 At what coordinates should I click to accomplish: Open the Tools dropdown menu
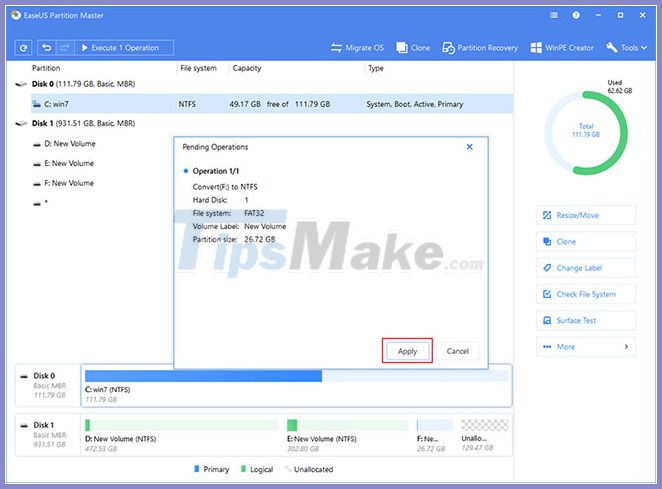[x=628, y=47]
